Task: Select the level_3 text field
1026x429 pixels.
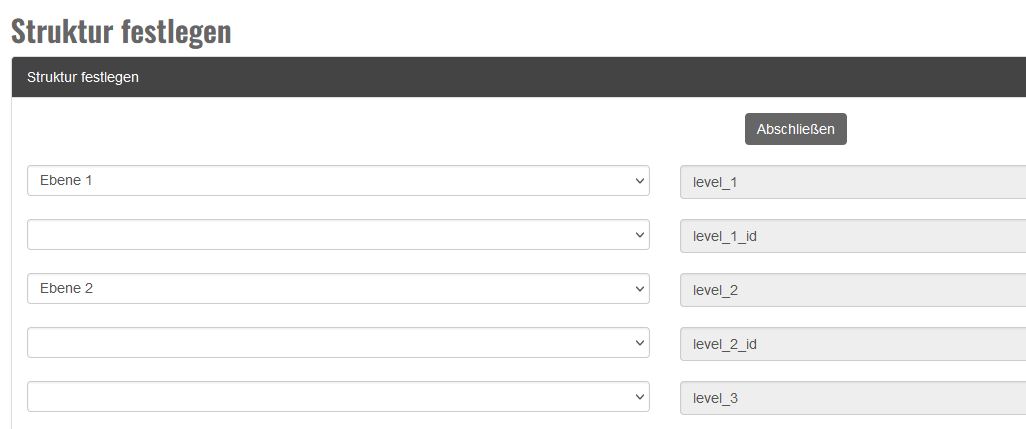Action: point(852,398)
